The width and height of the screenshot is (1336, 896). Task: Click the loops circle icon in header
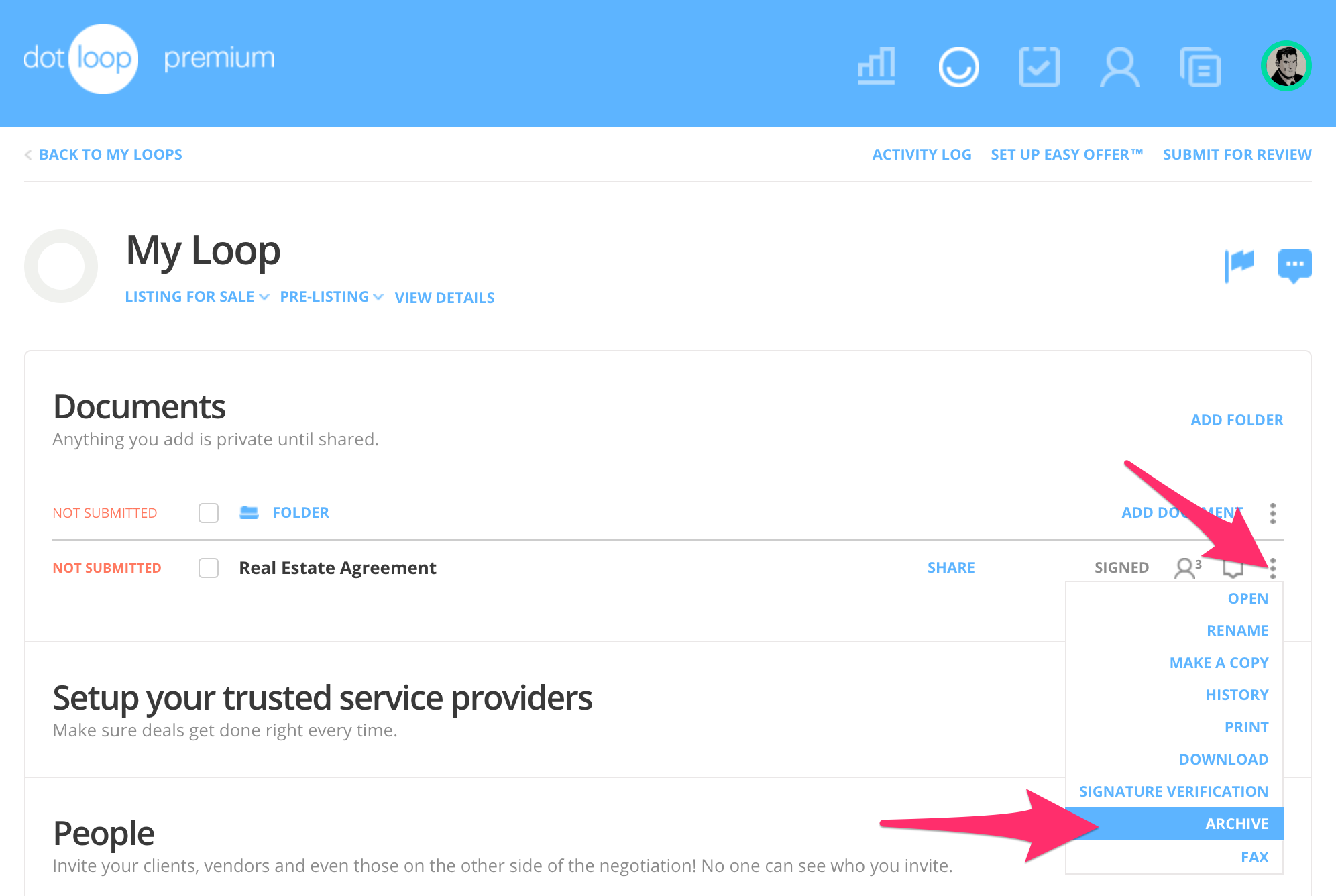click(958, 66)
